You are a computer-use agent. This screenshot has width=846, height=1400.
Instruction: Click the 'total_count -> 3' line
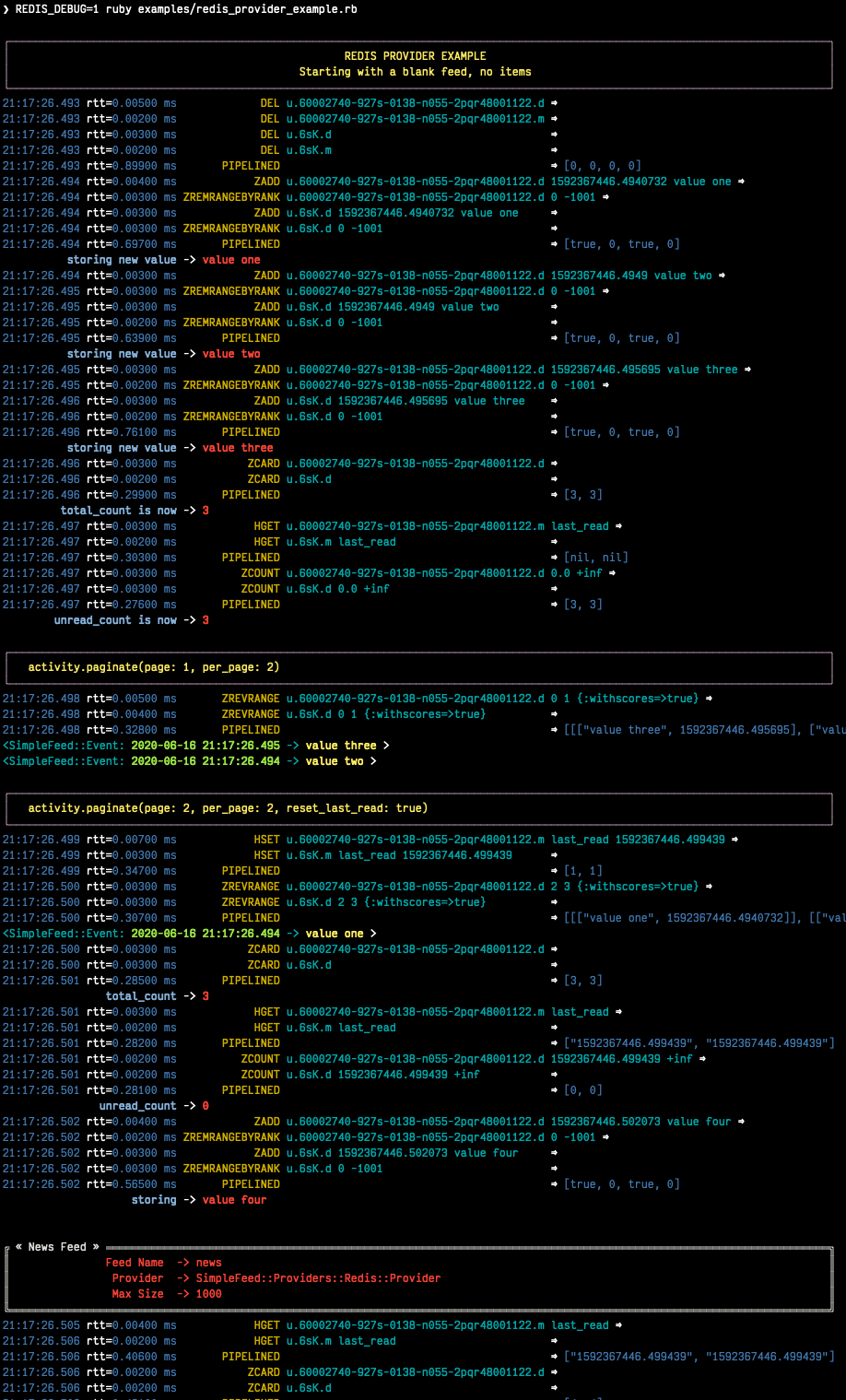coord(158,996)
